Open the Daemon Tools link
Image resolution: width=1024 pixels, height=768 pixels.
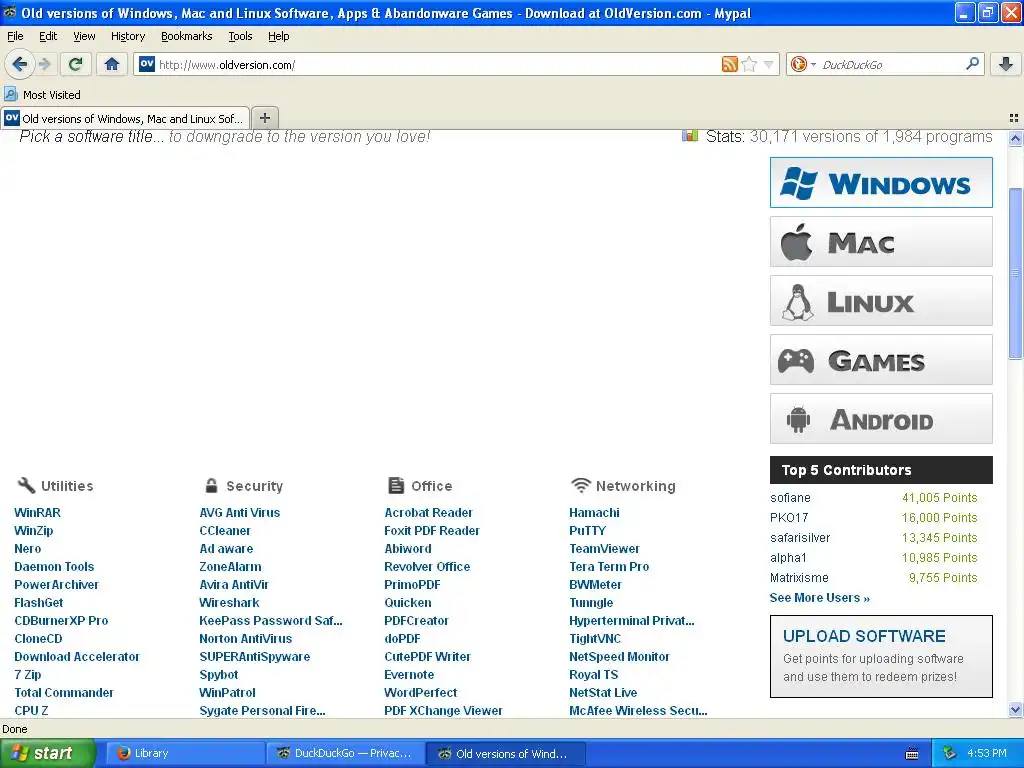point(54,567)
